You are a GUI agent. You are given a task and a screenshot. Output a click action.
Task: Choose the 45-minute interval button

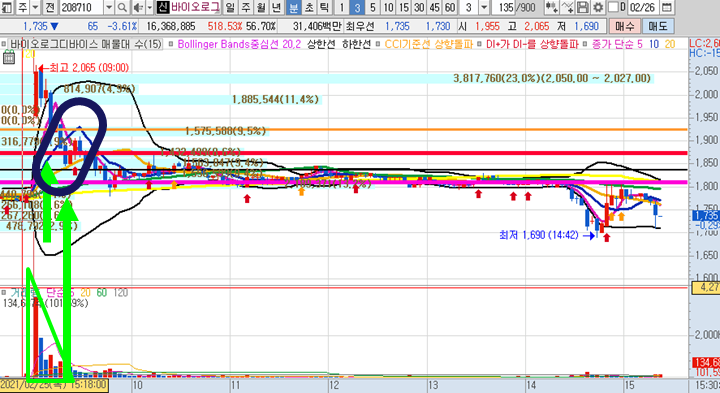(435, 7)
